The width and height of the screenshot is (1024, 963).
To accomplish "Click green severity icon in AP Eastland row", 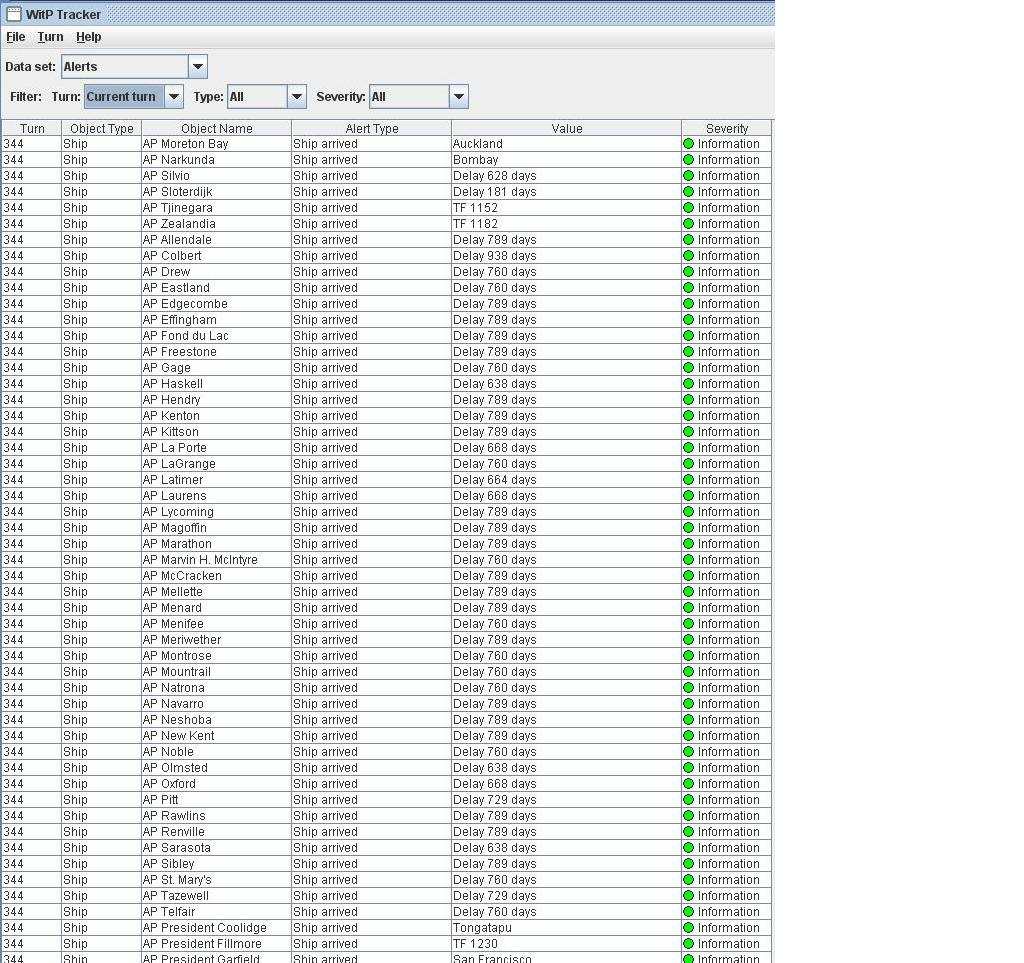I will [688, 288].
